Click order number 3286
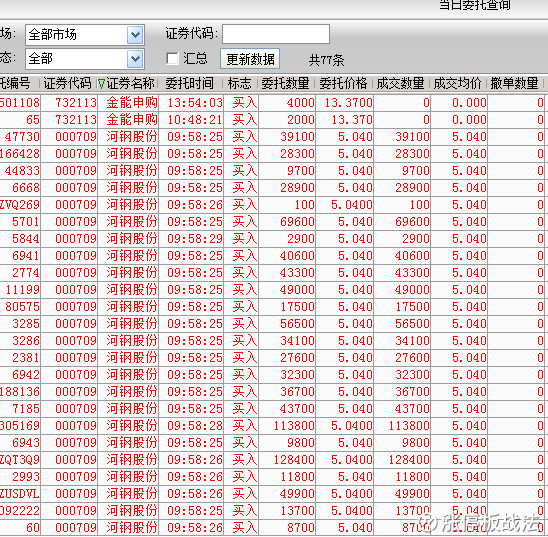Viewport: 548px width, 537px height. 26,341
